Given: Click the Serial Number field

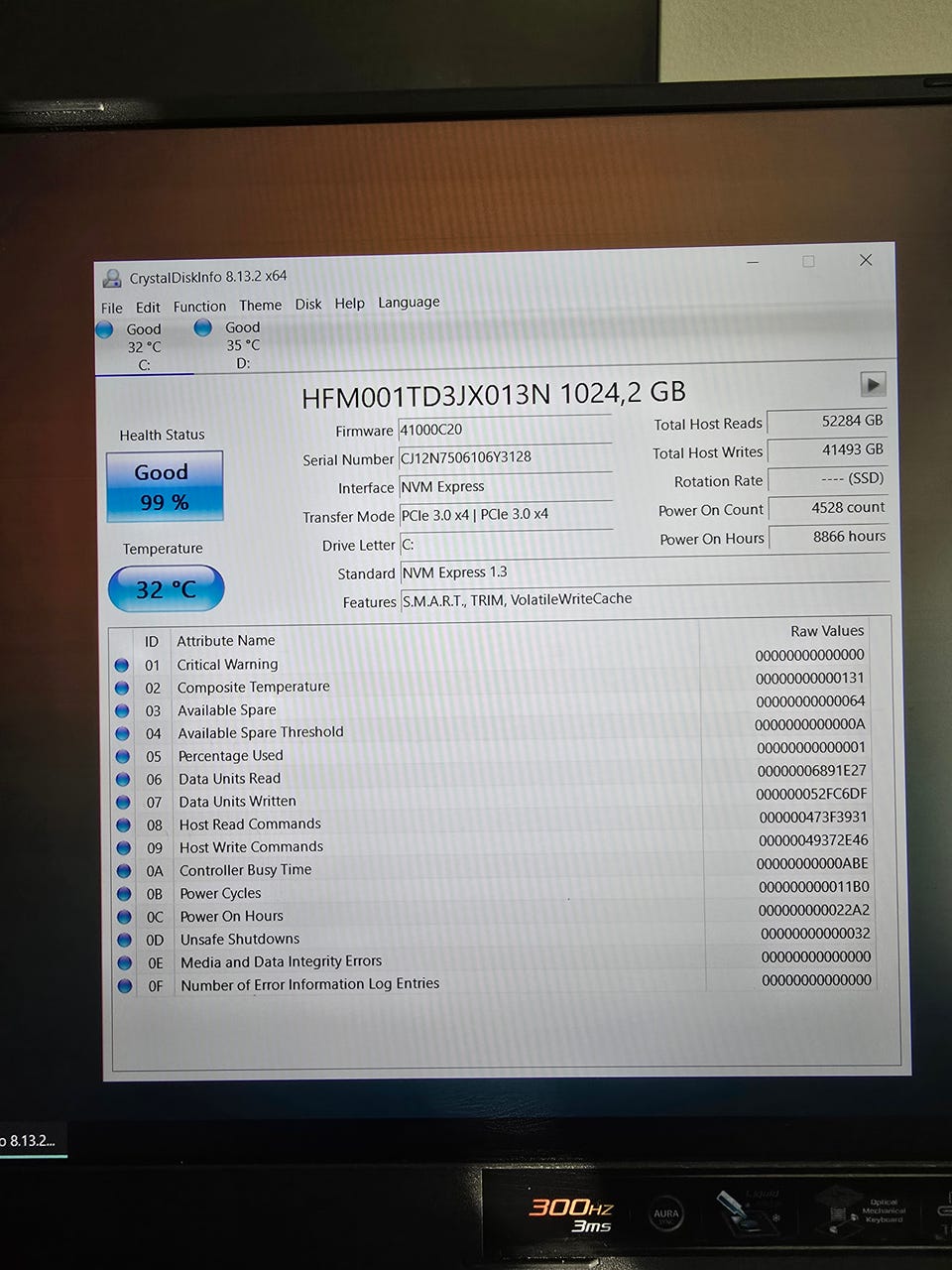Looking at the screenshot, I should point(505,457).
